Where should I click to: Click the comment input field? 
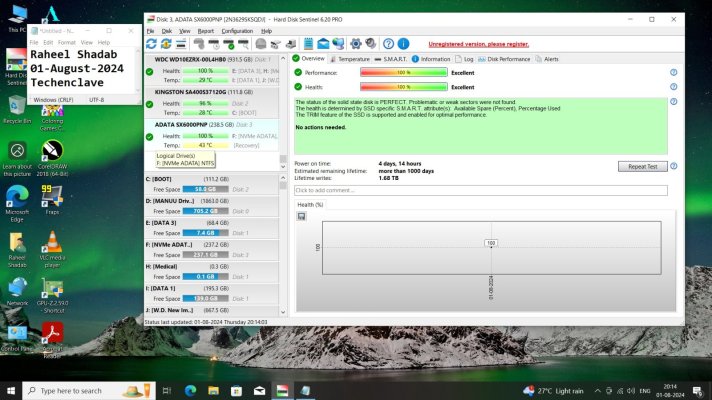(x=481, y=190)
